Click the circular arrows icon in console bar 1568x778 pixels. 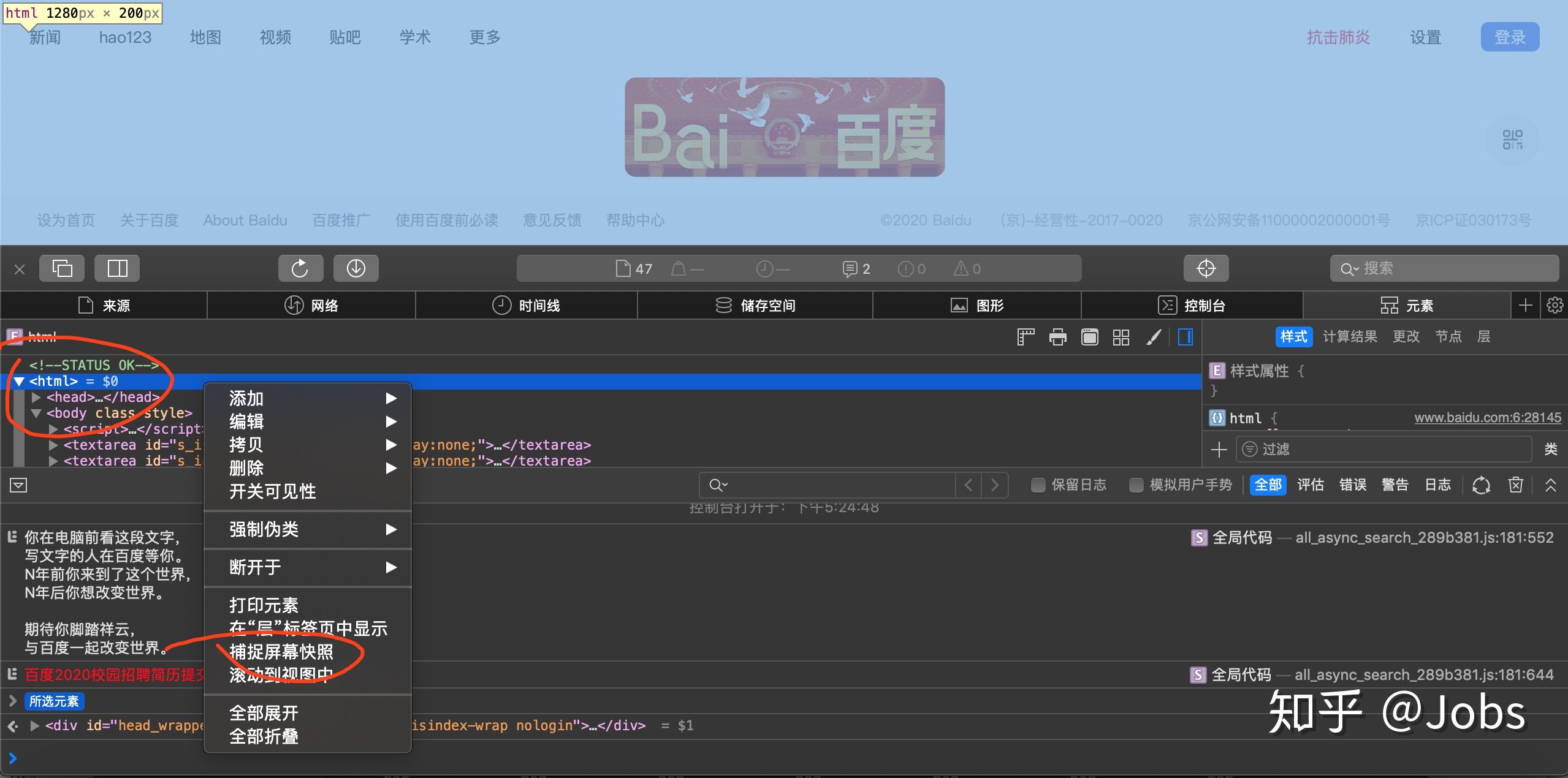(1481, 485)
